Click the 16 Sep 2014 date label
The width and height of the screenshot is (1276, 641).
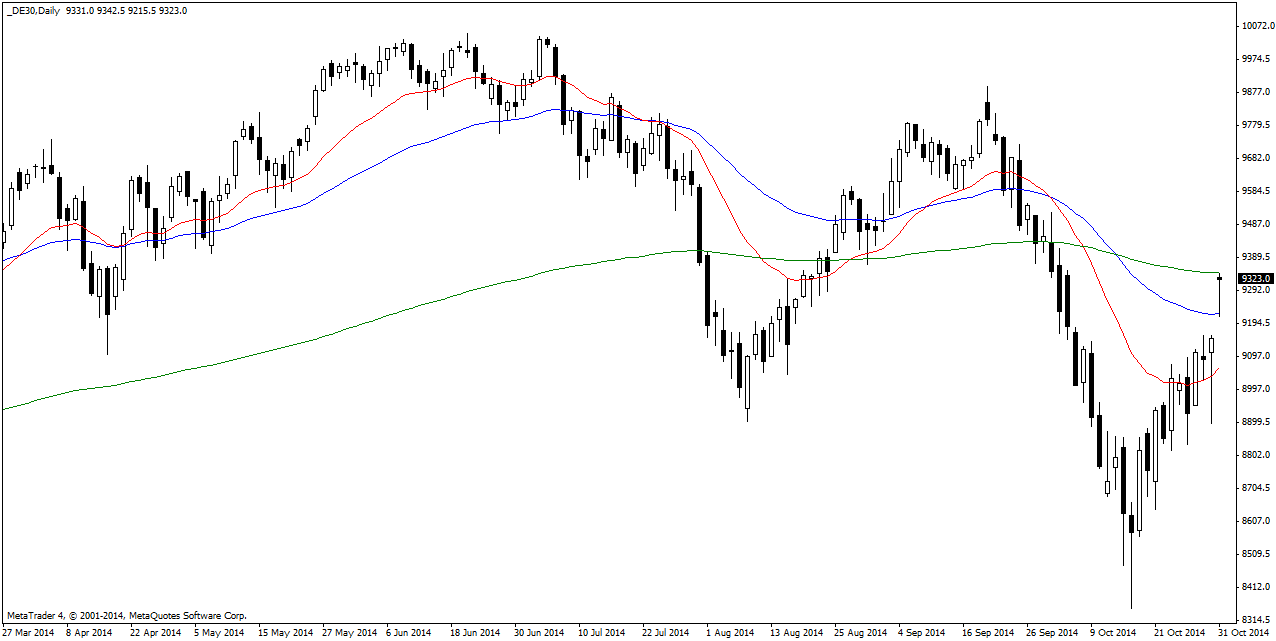(986, 633)
